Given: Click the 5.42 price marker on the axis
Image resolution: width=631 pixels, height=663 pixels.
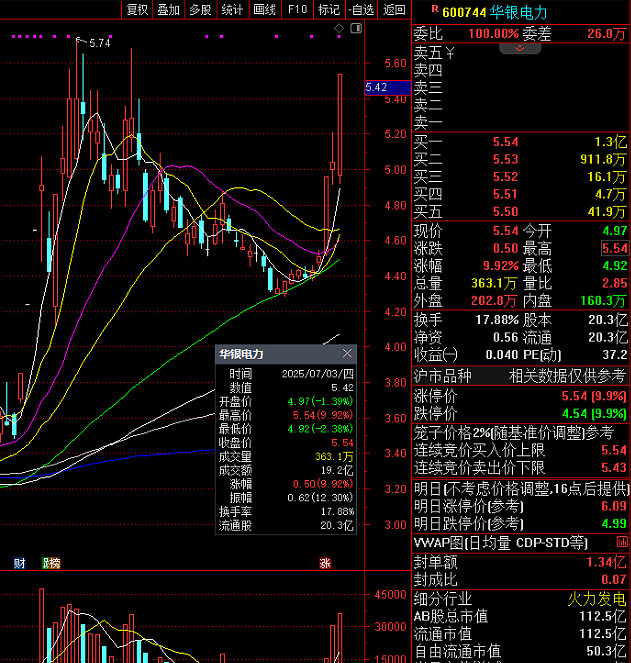Looking at the screenshot, I should tap(377, 88).
